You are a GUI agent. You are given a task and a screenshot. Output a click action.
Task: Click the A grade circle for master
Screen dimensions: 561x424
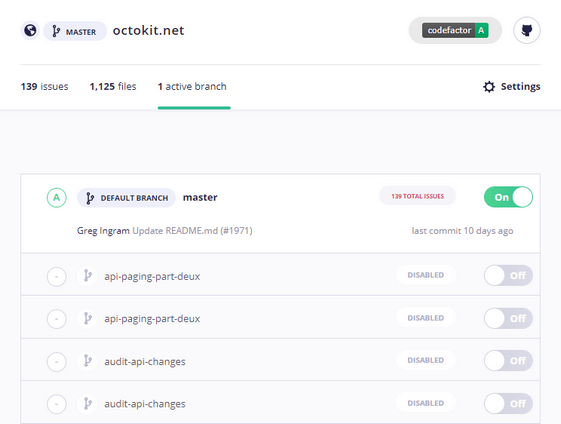[x=57, y=198]
